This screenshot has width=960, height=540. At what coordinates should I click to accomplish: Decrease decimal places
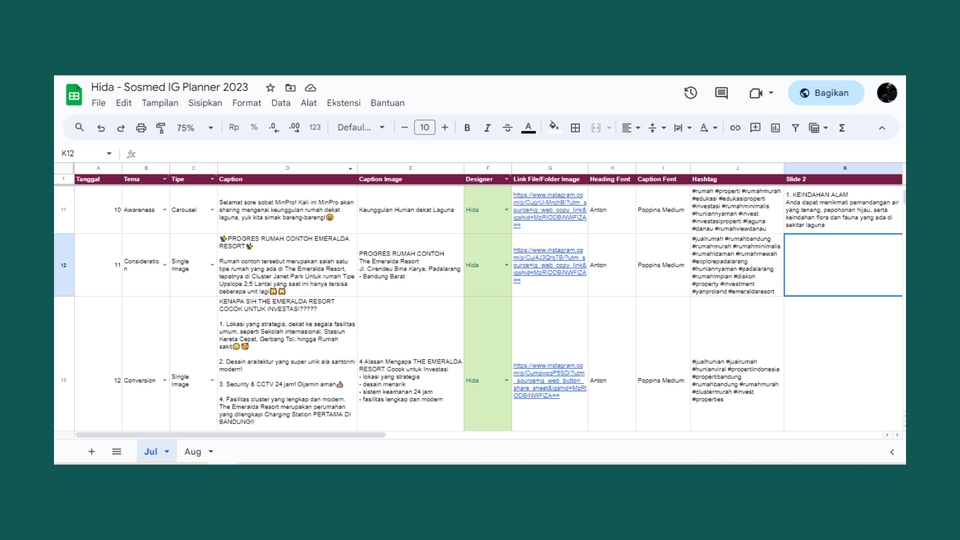click(274, 127)
